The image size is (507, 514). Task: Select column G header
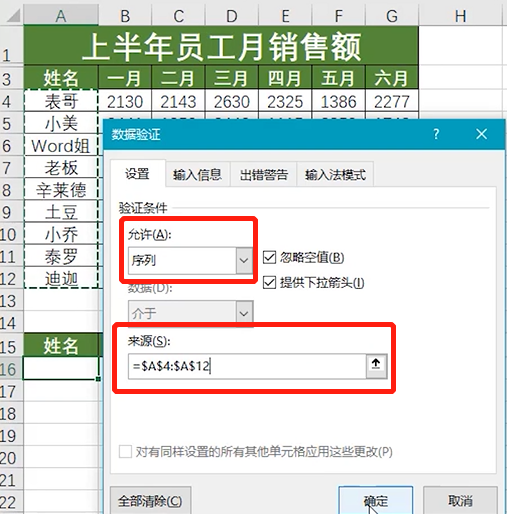(x=392, y=15)
